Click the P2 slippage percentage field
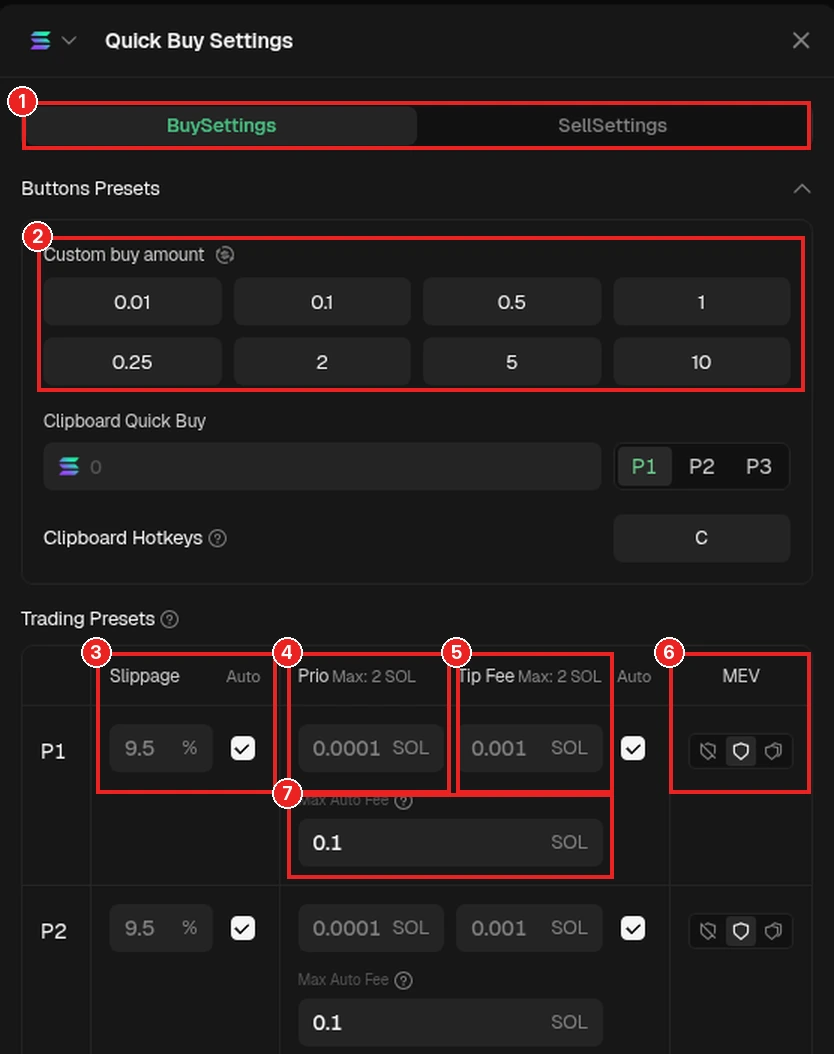 tap(161, 928)
